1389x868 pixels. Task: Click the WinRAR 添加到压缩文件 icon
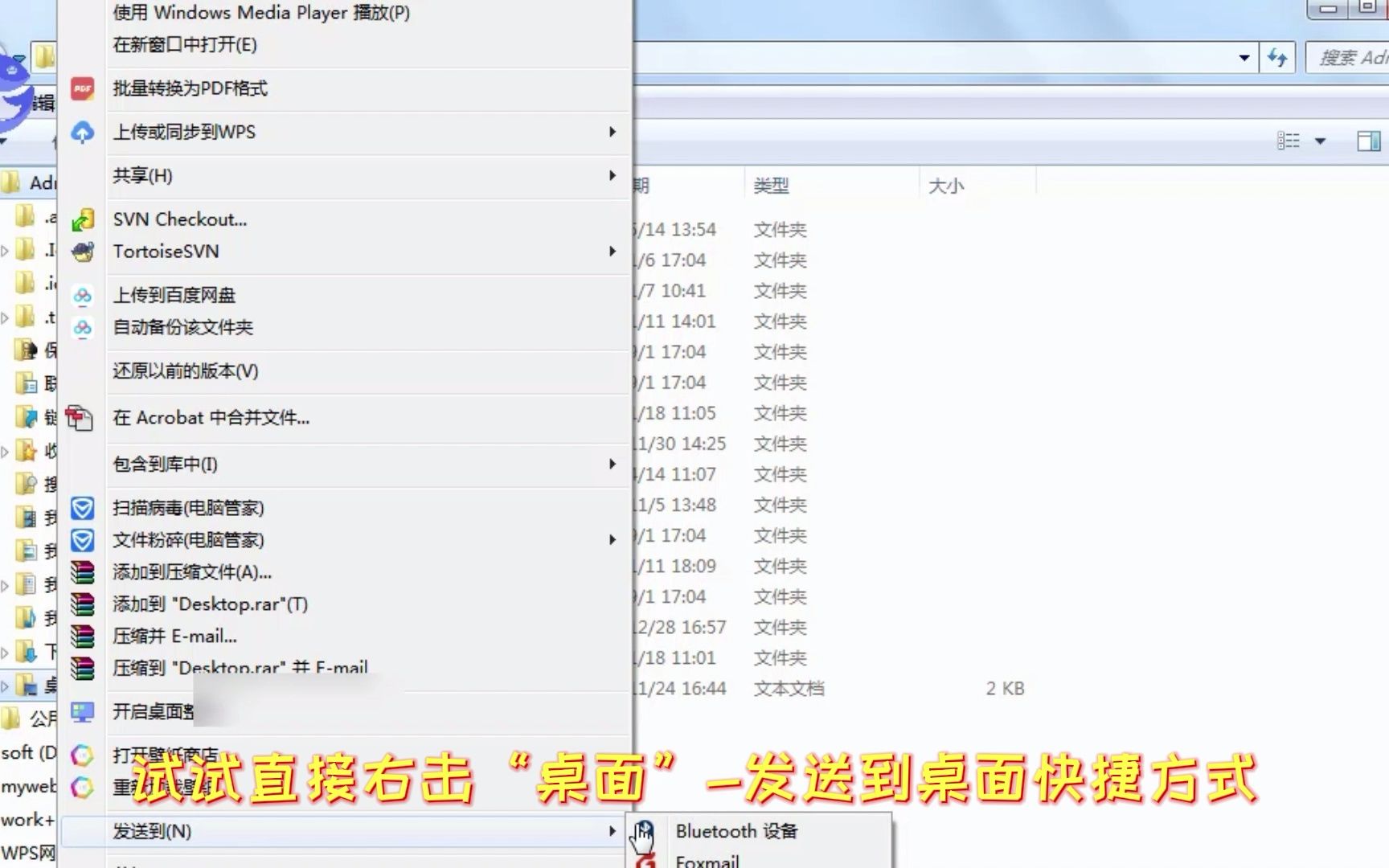click(x=81, y=572)
